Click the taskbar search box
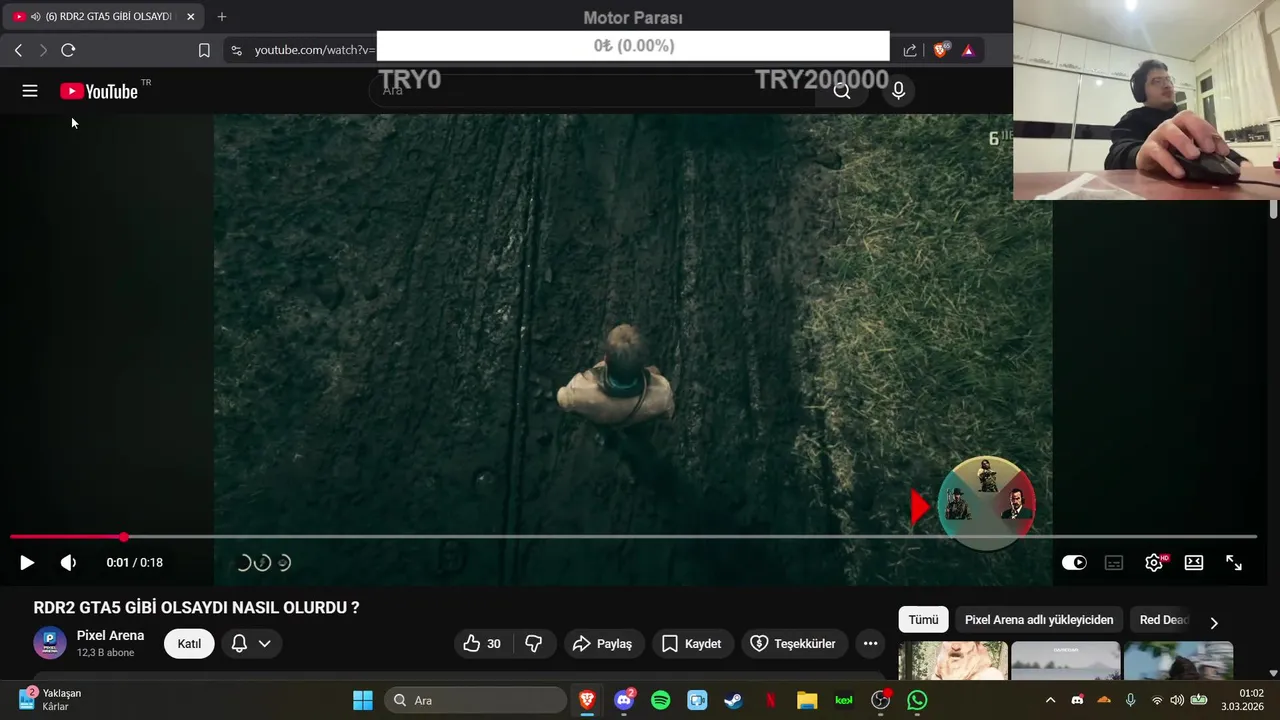1280x720 pixels. pos(475,700)
